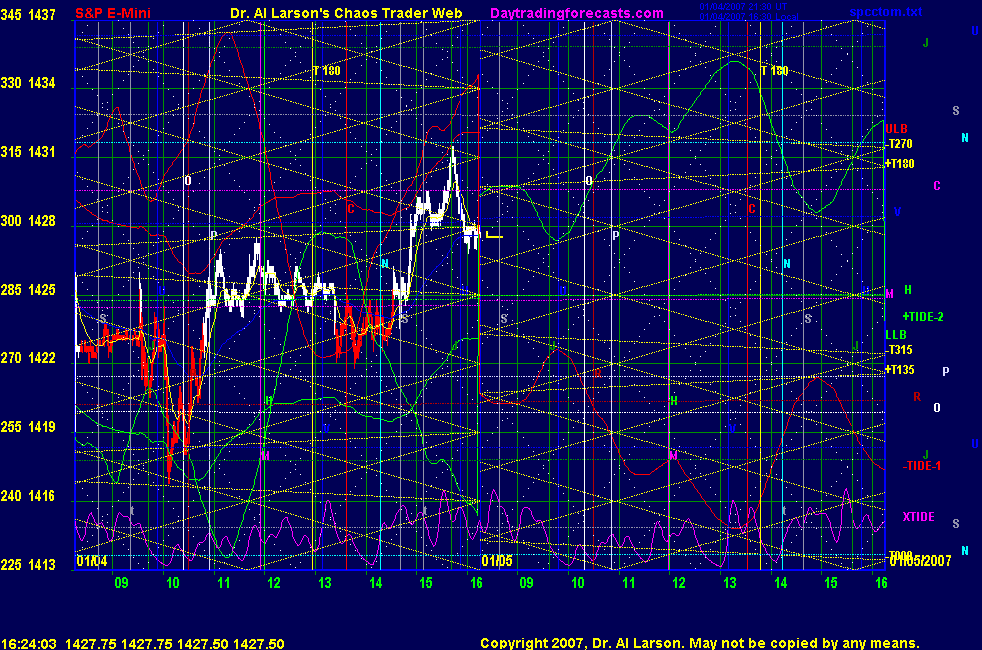
Task: Select the 285 1425 price label
Action: (x=28, y=290)
